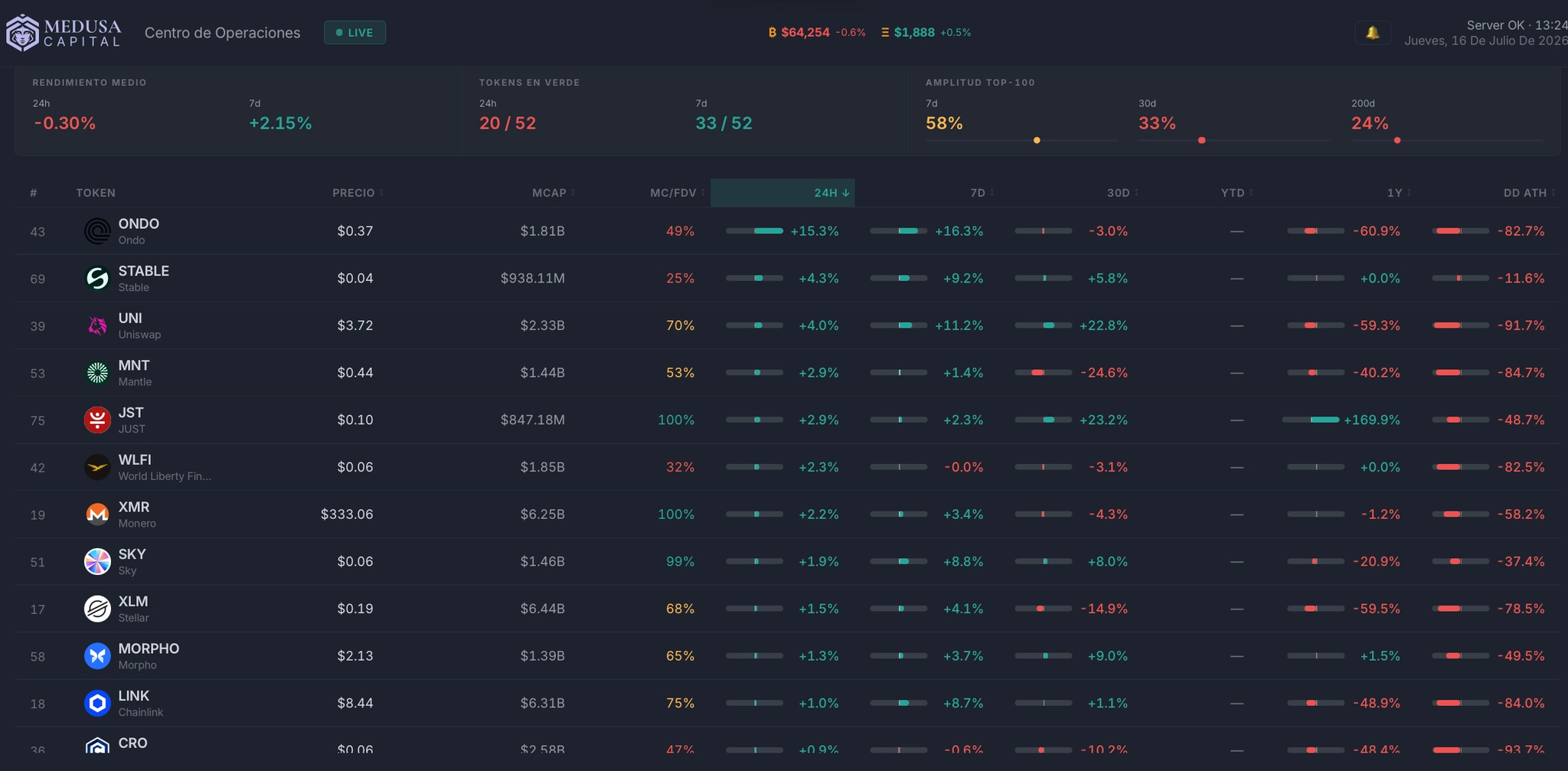This screenshot has height=771, width=1568.
Task: Click the 7d amplitude 58% slider dot
Action: tap(1037, 140)
